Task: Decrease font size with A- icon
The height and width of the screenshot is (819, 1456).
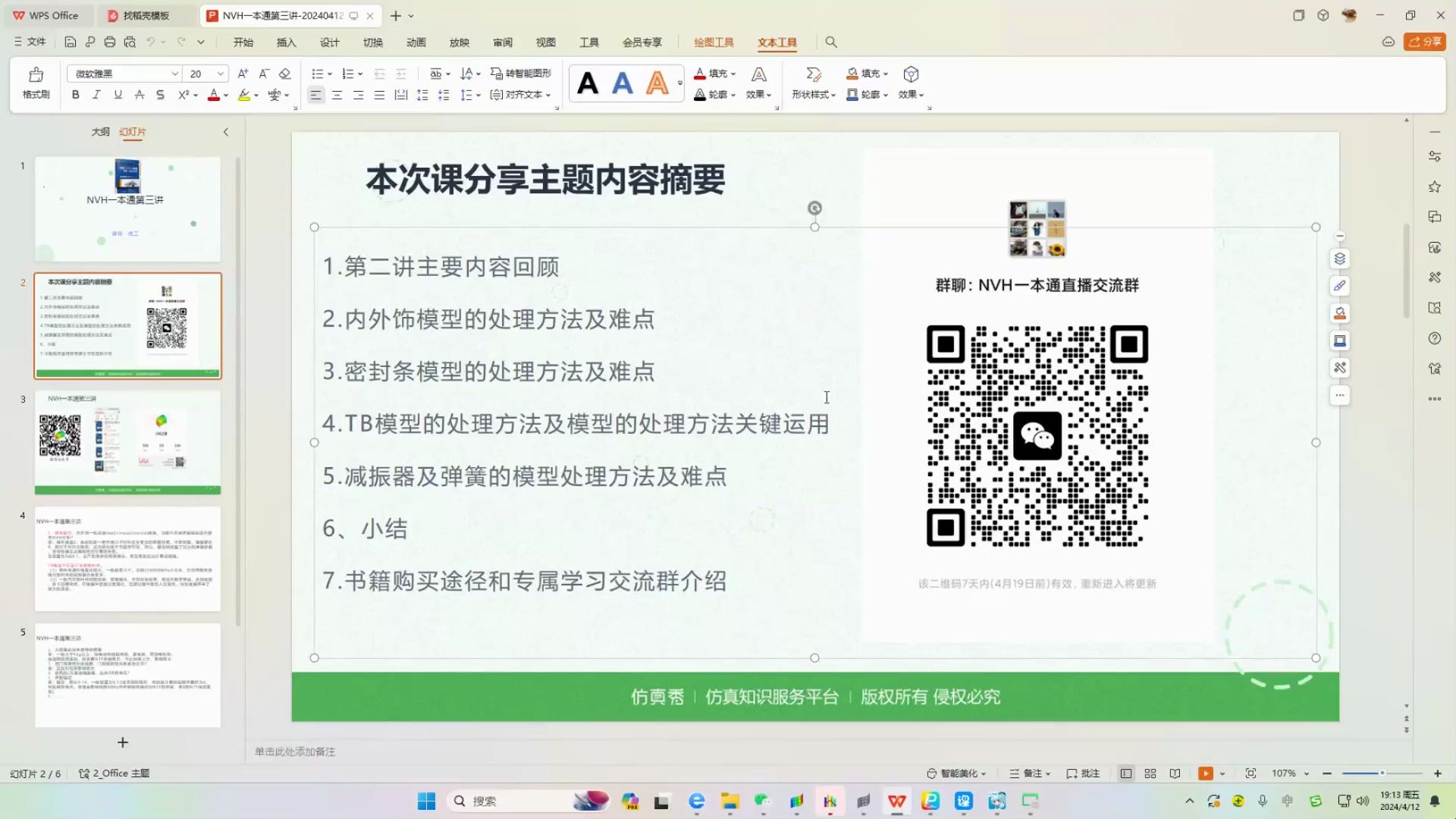Action: pos(264,74)
